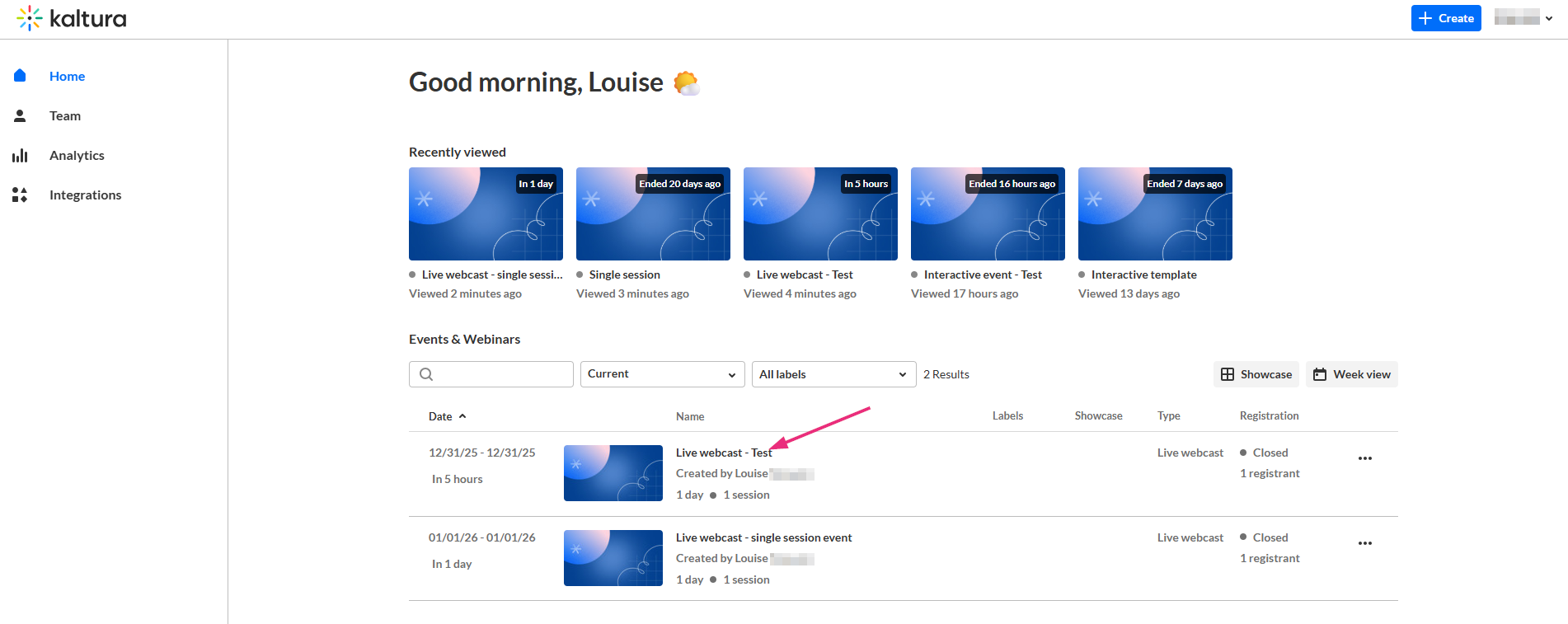The height and width of the screenshot is (624, 1568).
Task: Open 'Single session' recent card title
Action: [x=625, y=274]
